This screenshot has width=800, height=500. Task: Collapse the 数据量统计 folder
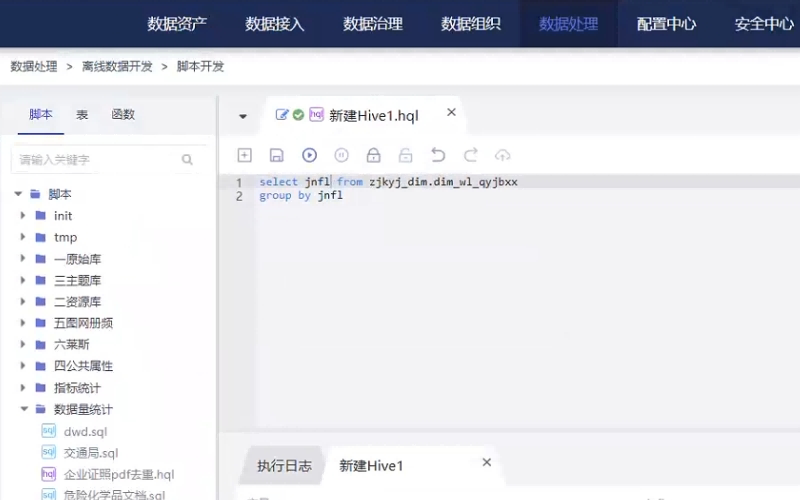pos(23,410)
